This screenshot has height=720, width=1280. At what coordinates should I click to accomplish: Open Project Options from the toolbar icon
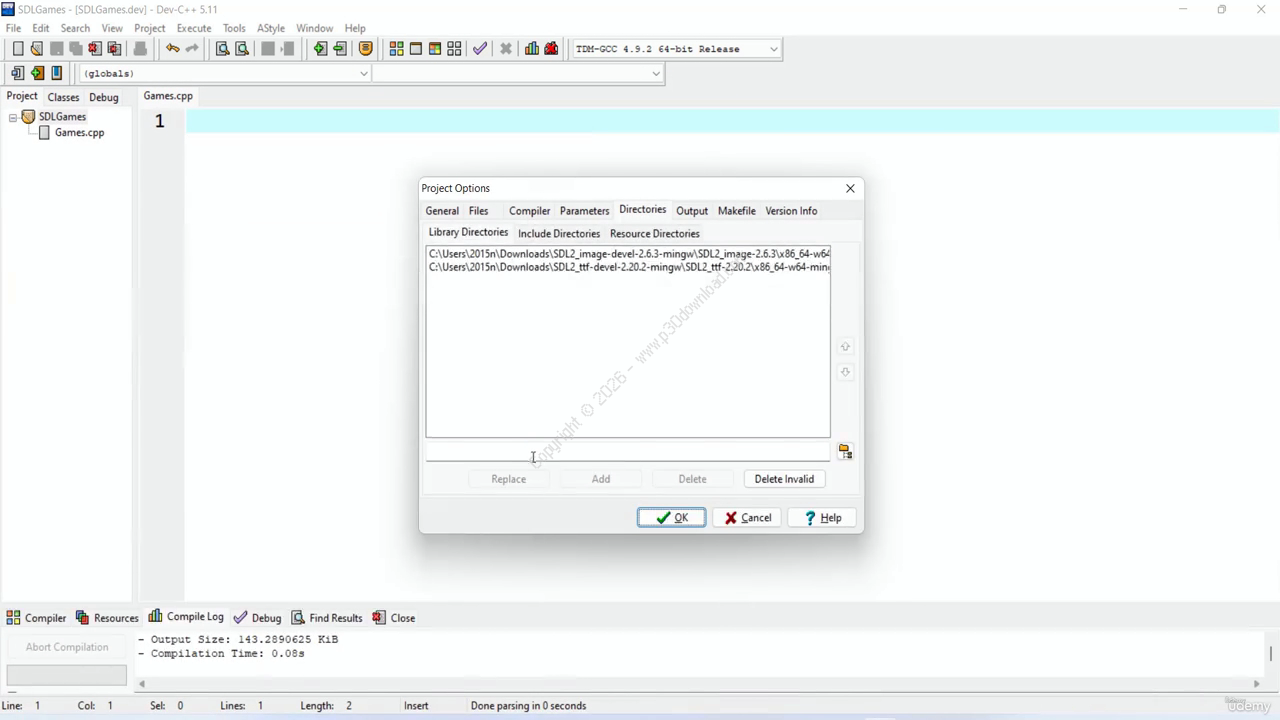[x=366, y=48]
